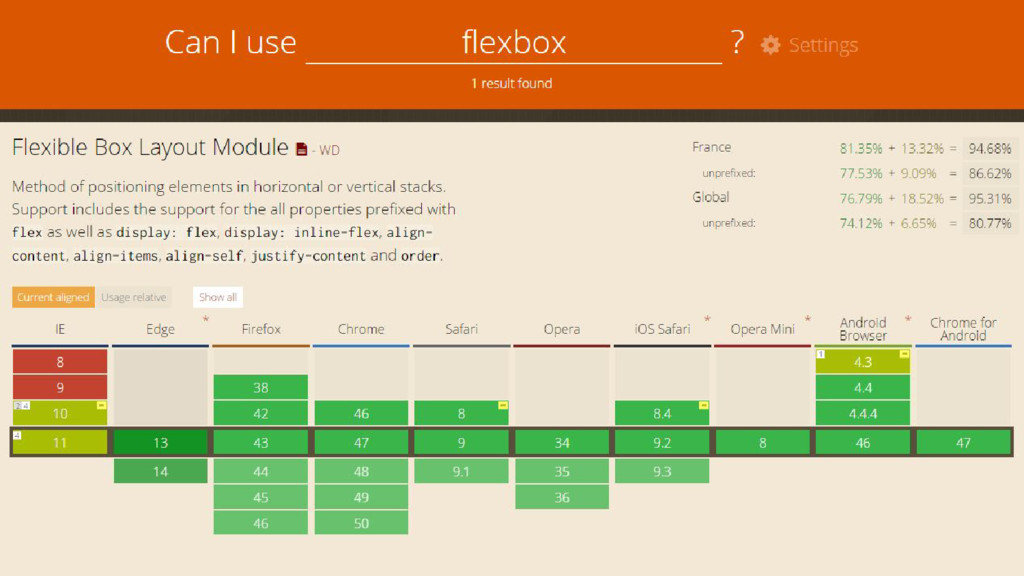
Task: Click the 1 result found text
Action: (511, 84)
